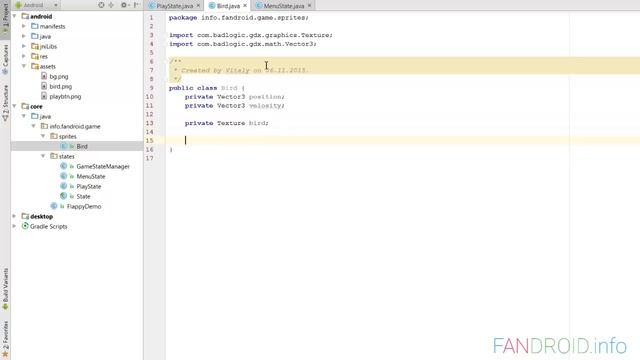Screen dimensions: 640x360
Task: Click the FlappyDemo class icon
Action: tap(54, 206)
